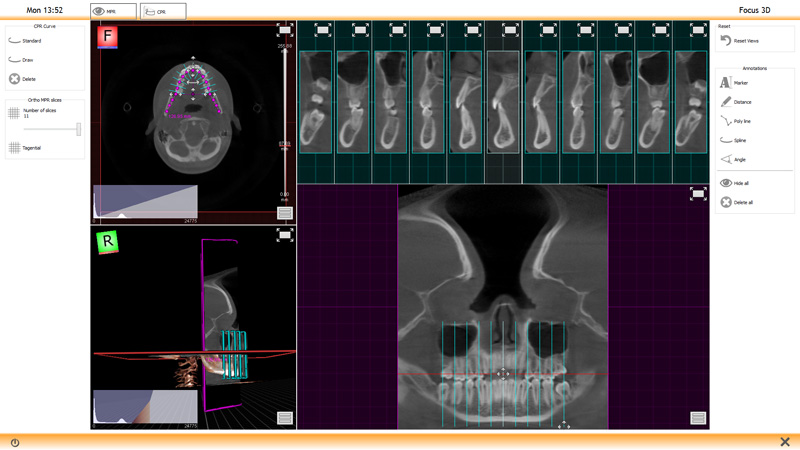Expand the panoramic view to fullscreen
Image resolution: width=800 pixels, height=450 pixels.
(698, 194)
